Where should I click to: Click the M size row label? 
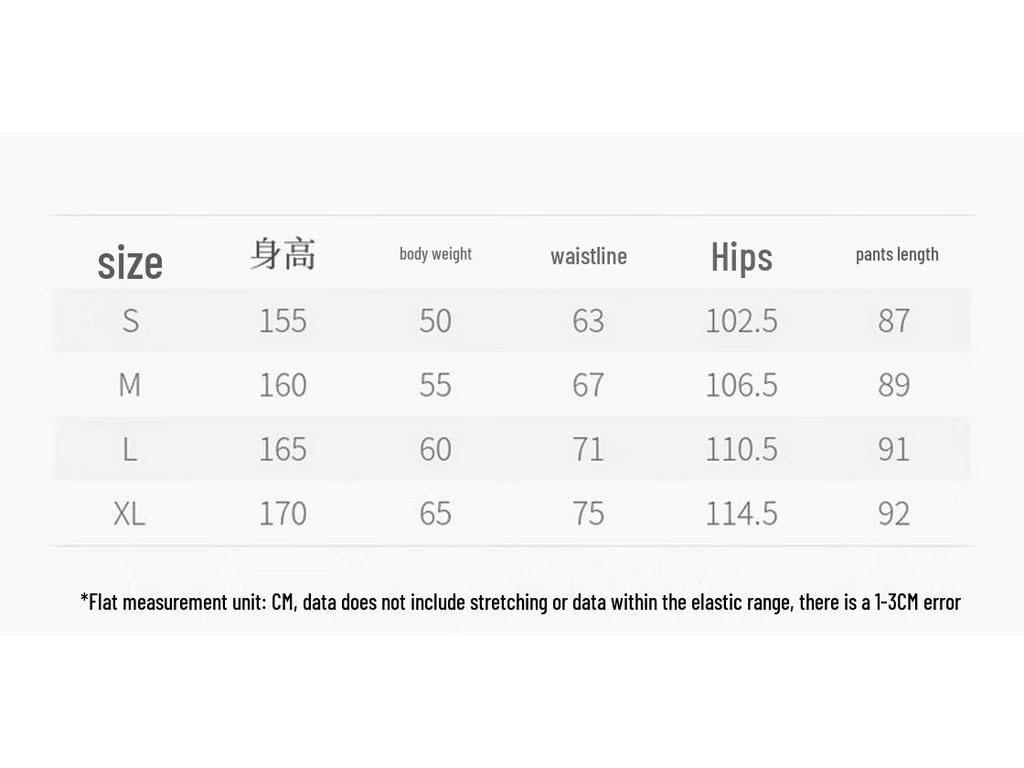click(x=129, y=385)
